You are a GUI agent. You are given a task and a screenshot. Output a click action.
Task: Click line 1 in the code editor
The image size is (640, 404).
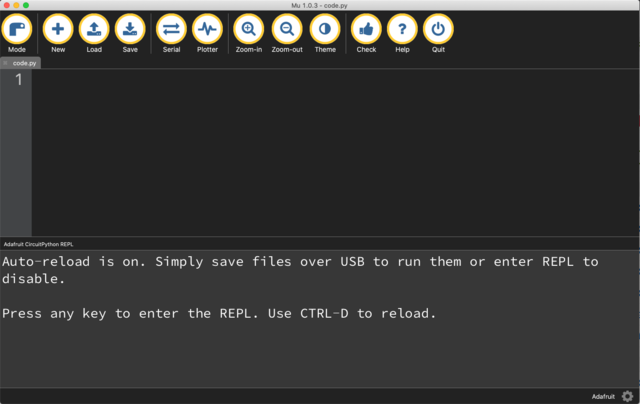335,80
